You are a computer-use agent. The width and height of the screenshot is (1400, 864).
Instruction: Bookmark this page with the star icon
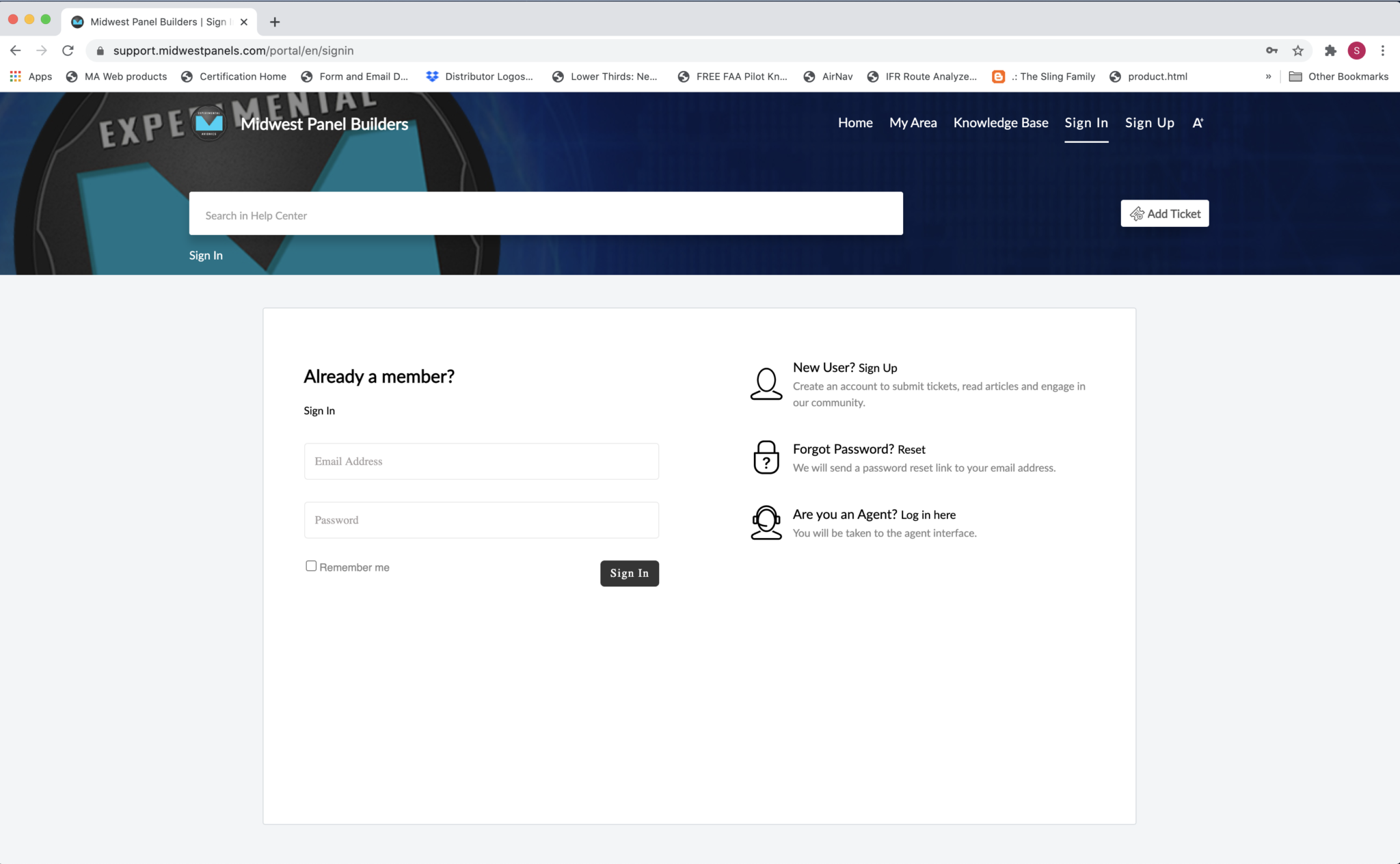(1297, 51)
